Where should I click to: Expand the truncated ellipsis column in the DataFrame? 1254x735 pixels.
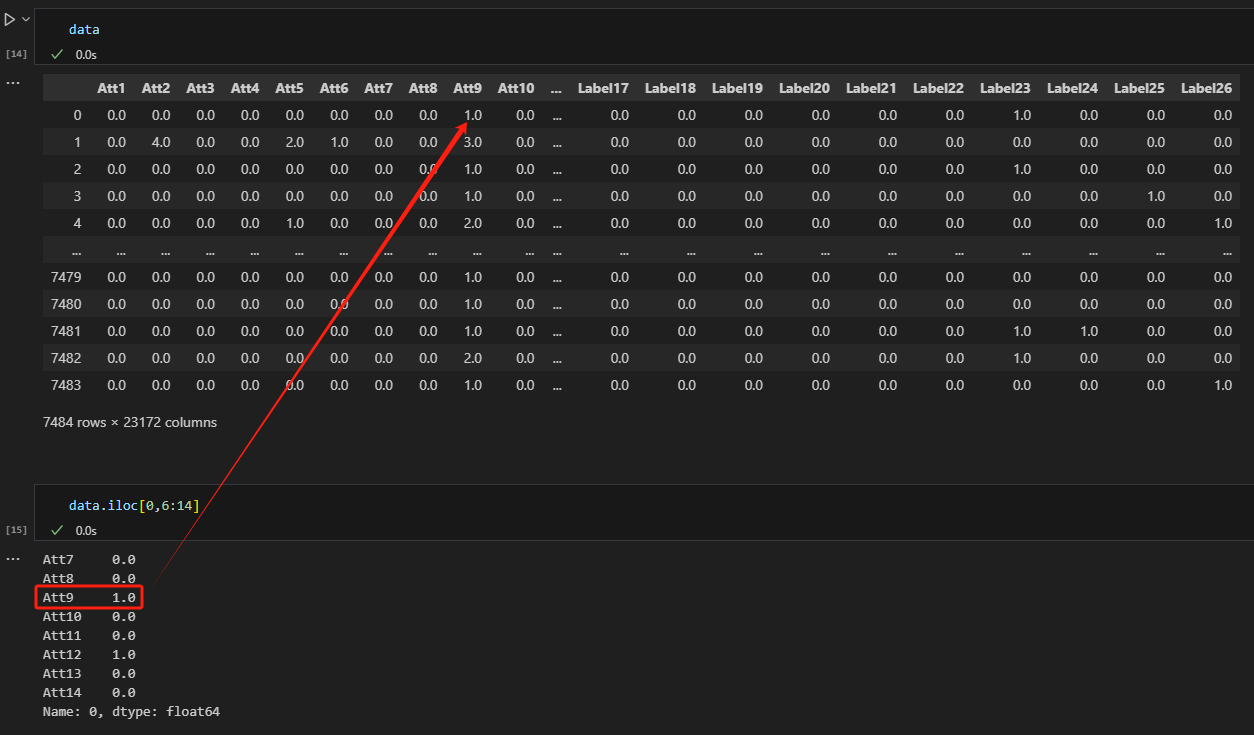coord(556,88)
